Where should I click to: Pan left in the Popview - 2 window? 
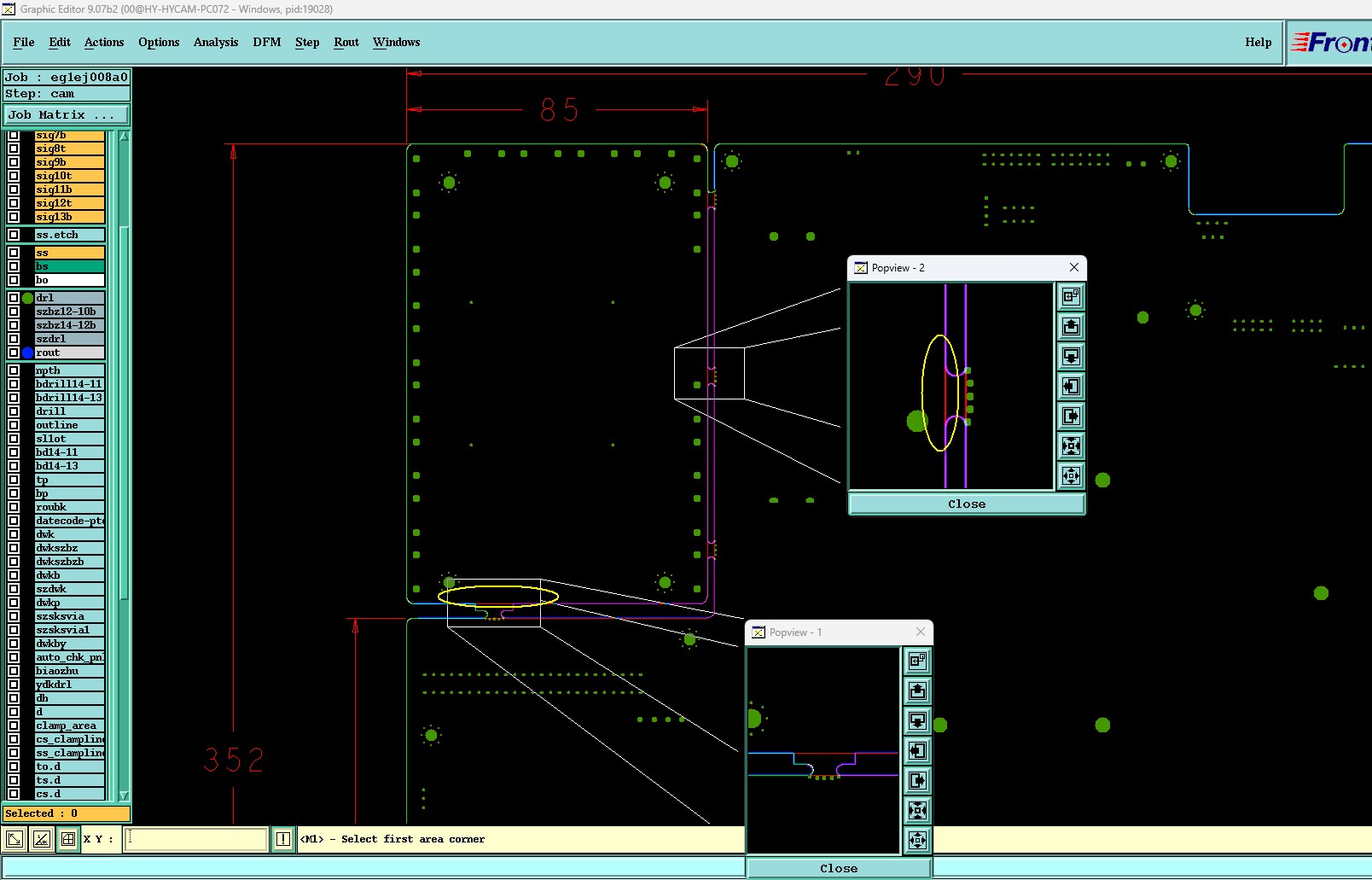(1071, 386)
